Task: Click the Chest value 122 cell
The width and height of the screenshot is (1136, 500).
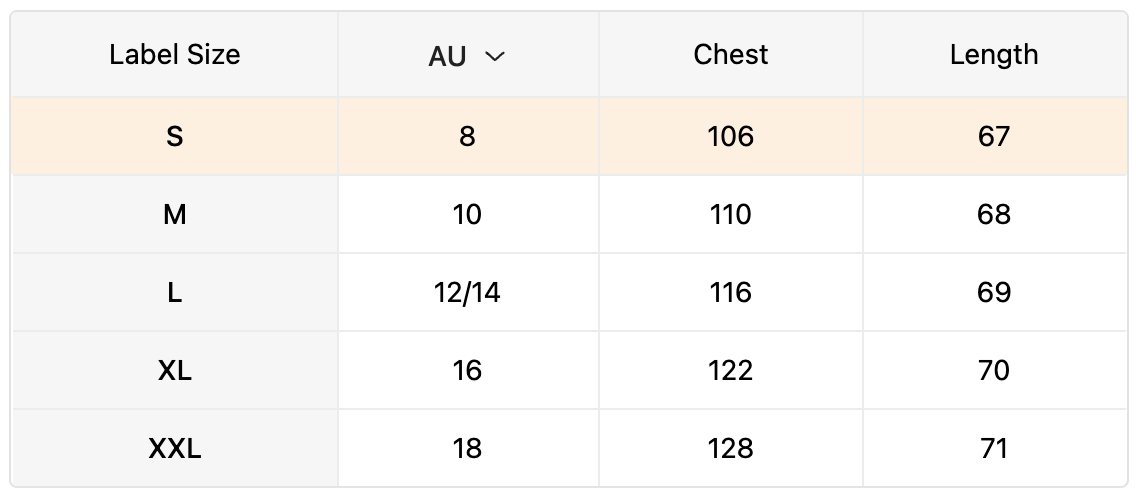Action: 730,371
